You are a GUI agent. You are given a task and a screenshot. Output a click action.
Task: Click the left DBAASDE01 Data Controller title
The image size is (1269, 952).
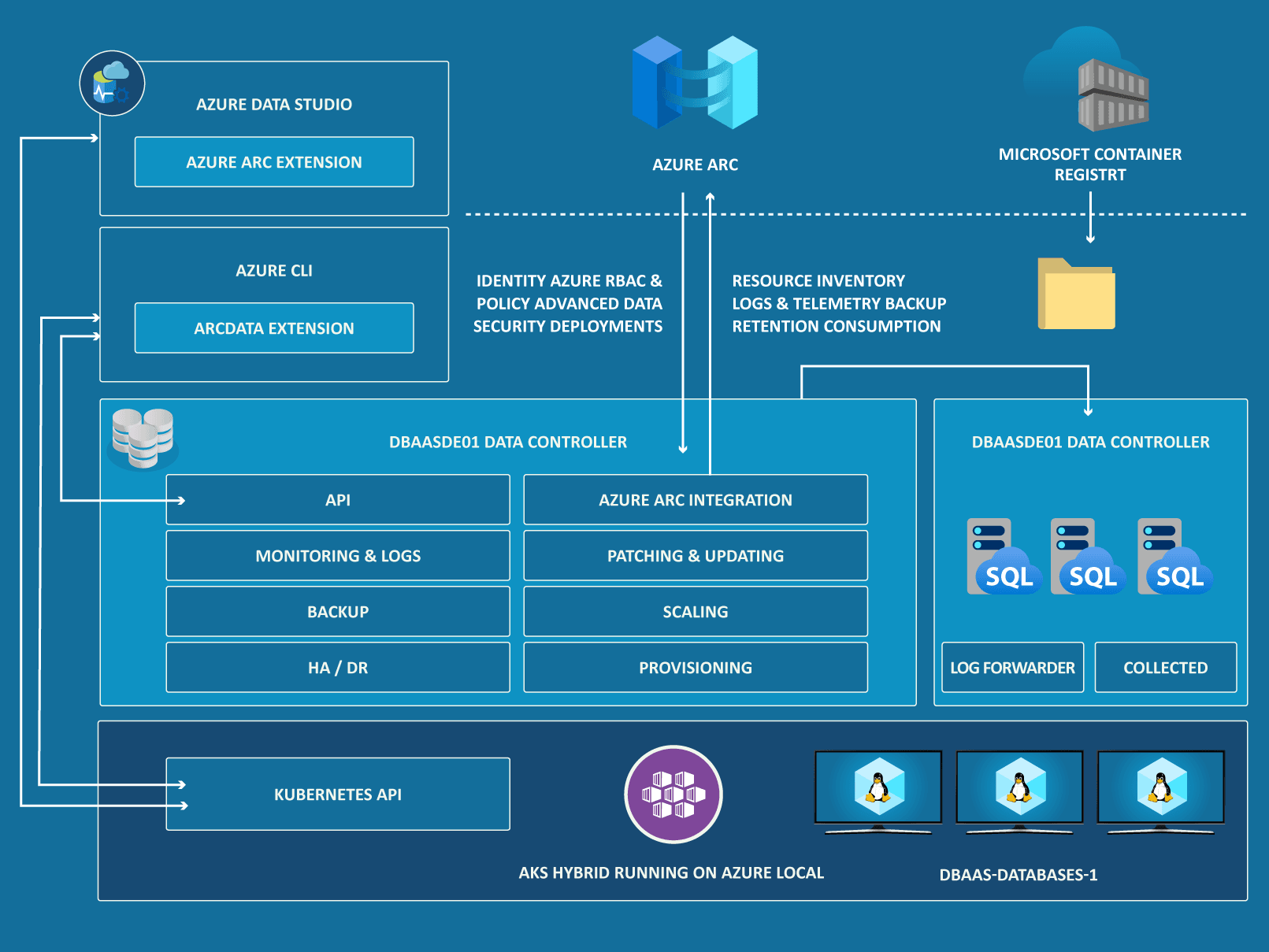tap(508, 443)
